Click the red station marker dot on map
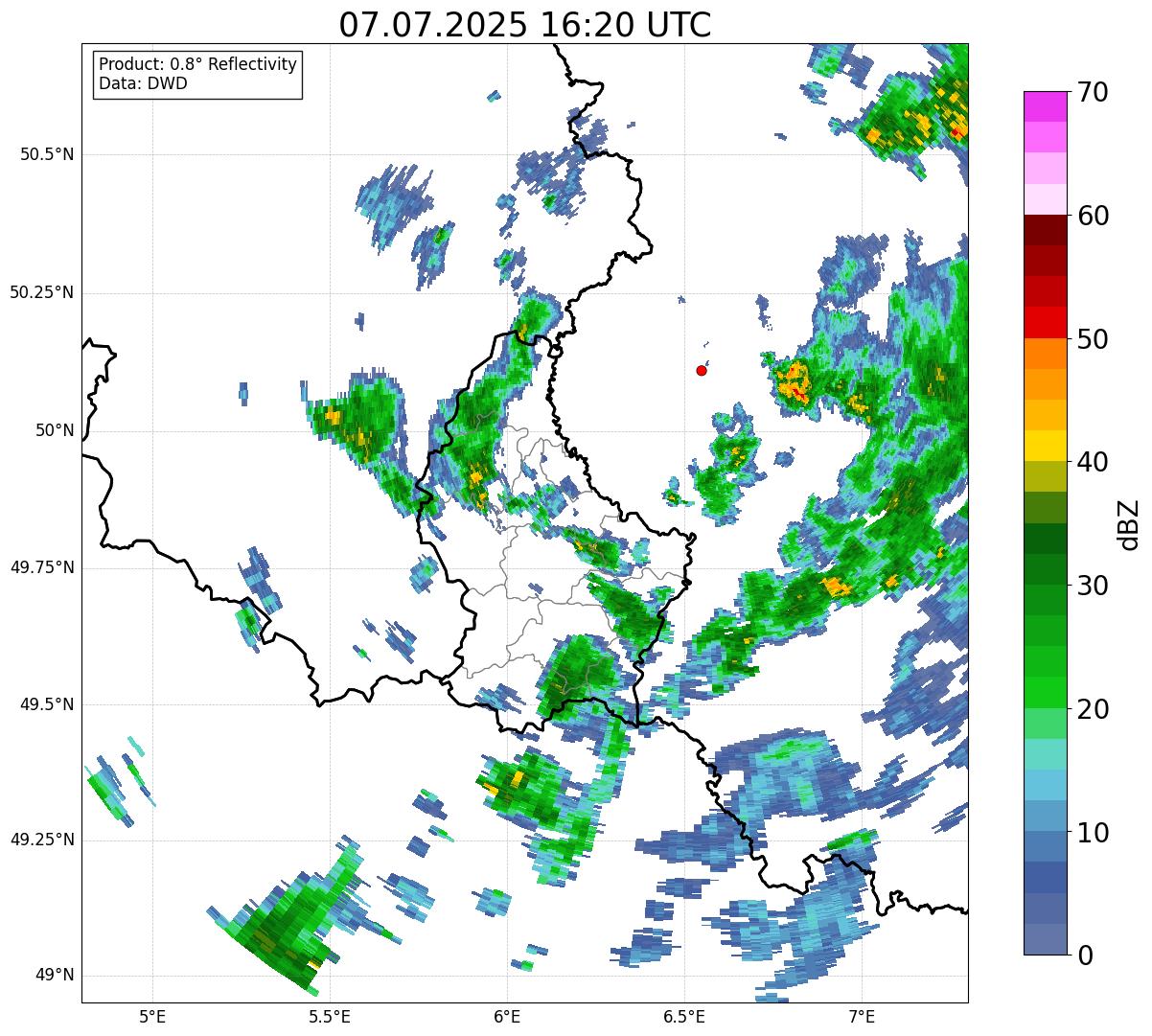The width and height of the screenshot is (1152, 1036). pyautogui.click(x=702, y=370)
